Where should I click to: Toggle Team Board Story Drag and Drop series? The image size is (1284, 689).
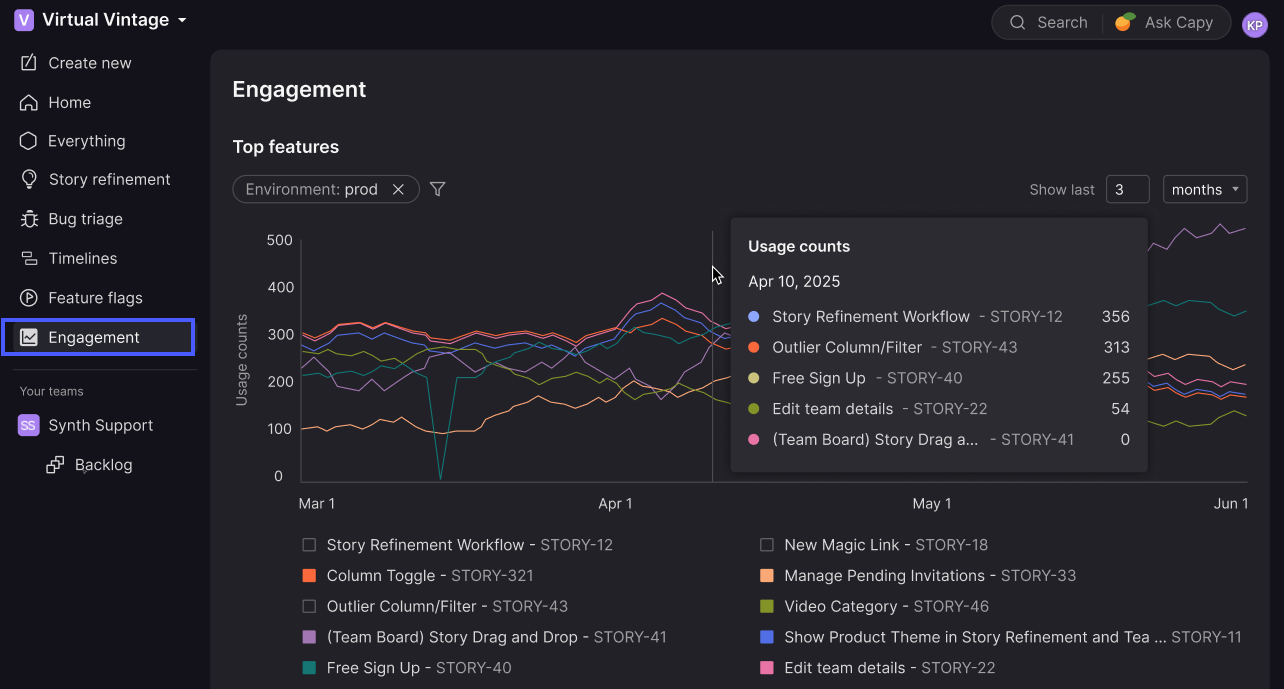pos(309,637)
